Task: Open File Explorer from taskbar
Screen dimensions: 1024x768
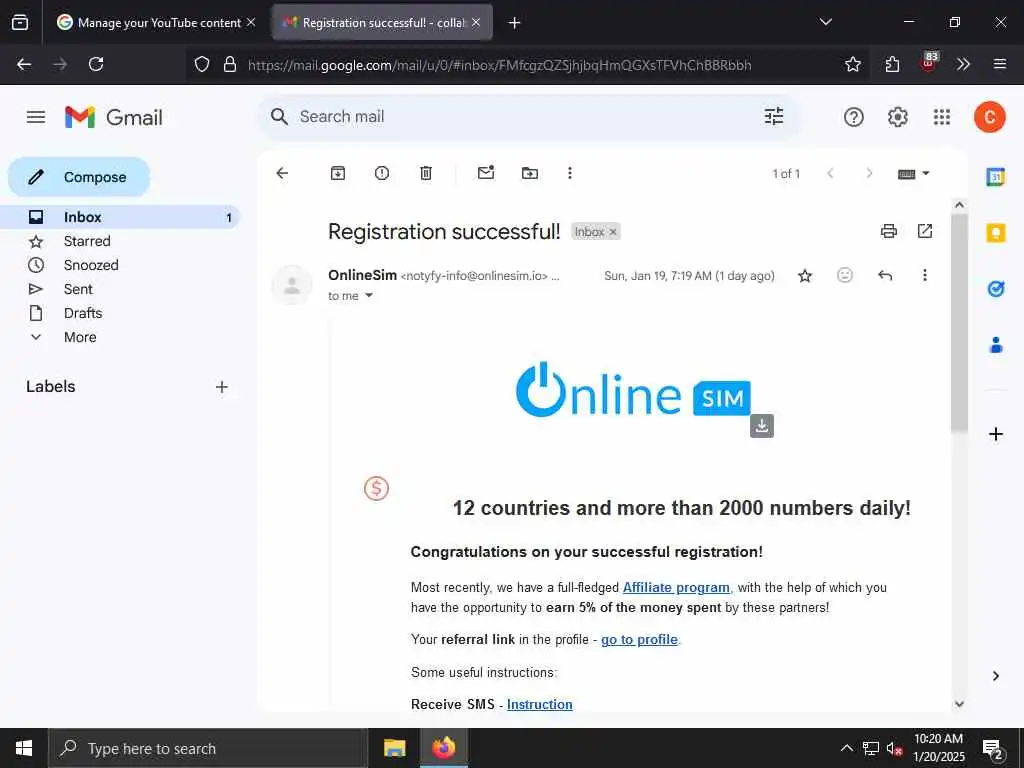Action: [x=394, y=748]
